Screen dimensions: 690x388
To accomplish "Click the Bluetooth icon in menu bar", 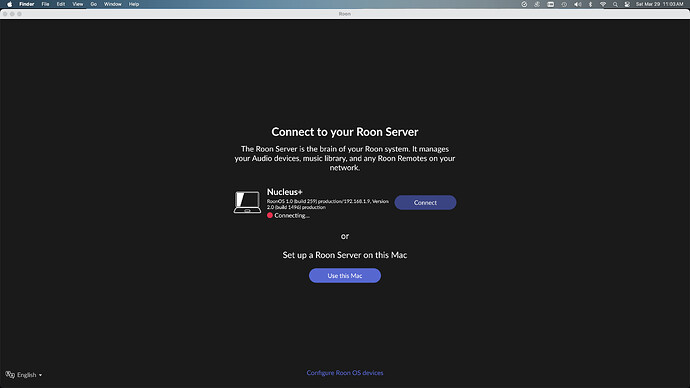I will [x=591, y=4].
